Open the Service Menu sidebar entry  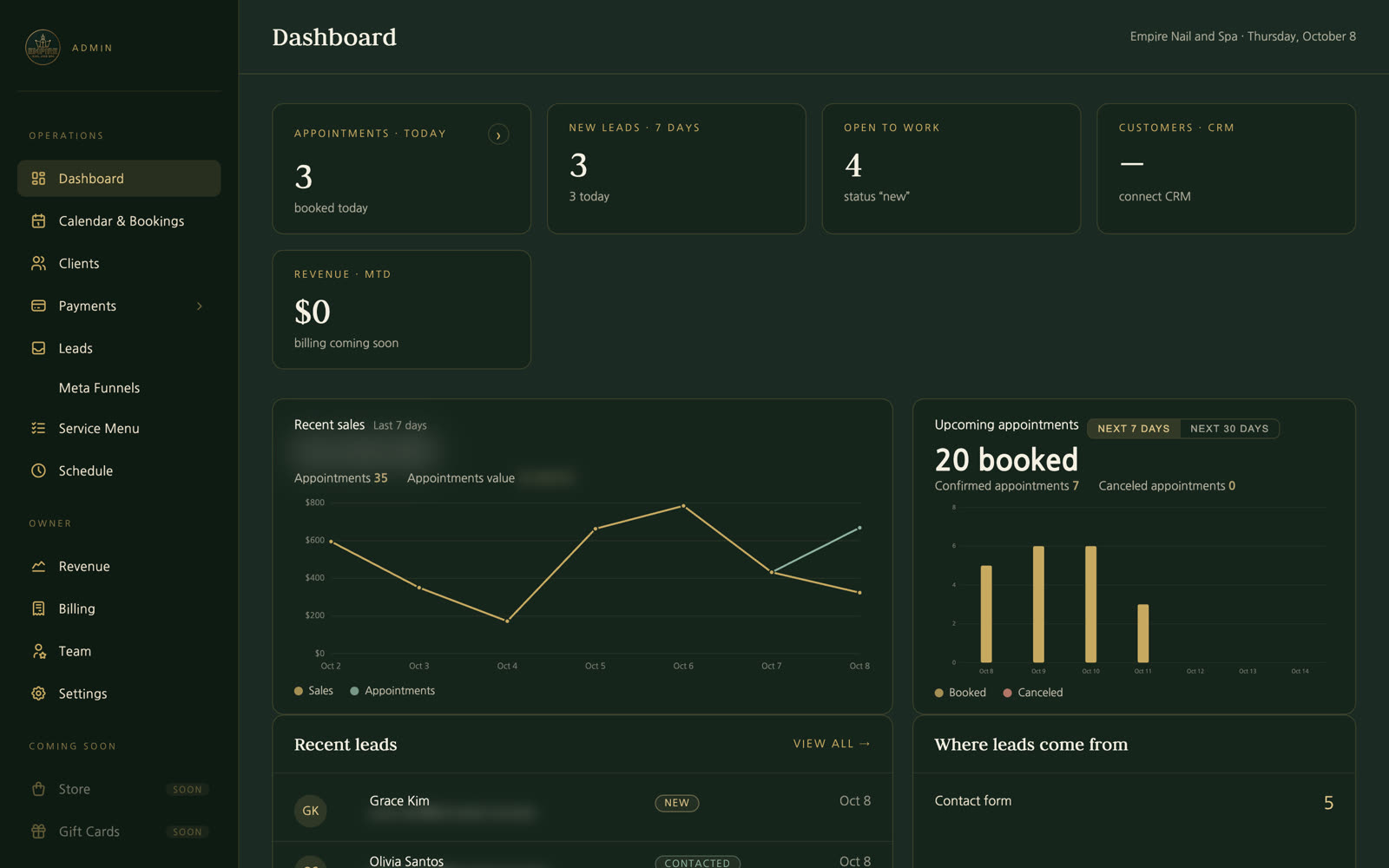[119, 428]
